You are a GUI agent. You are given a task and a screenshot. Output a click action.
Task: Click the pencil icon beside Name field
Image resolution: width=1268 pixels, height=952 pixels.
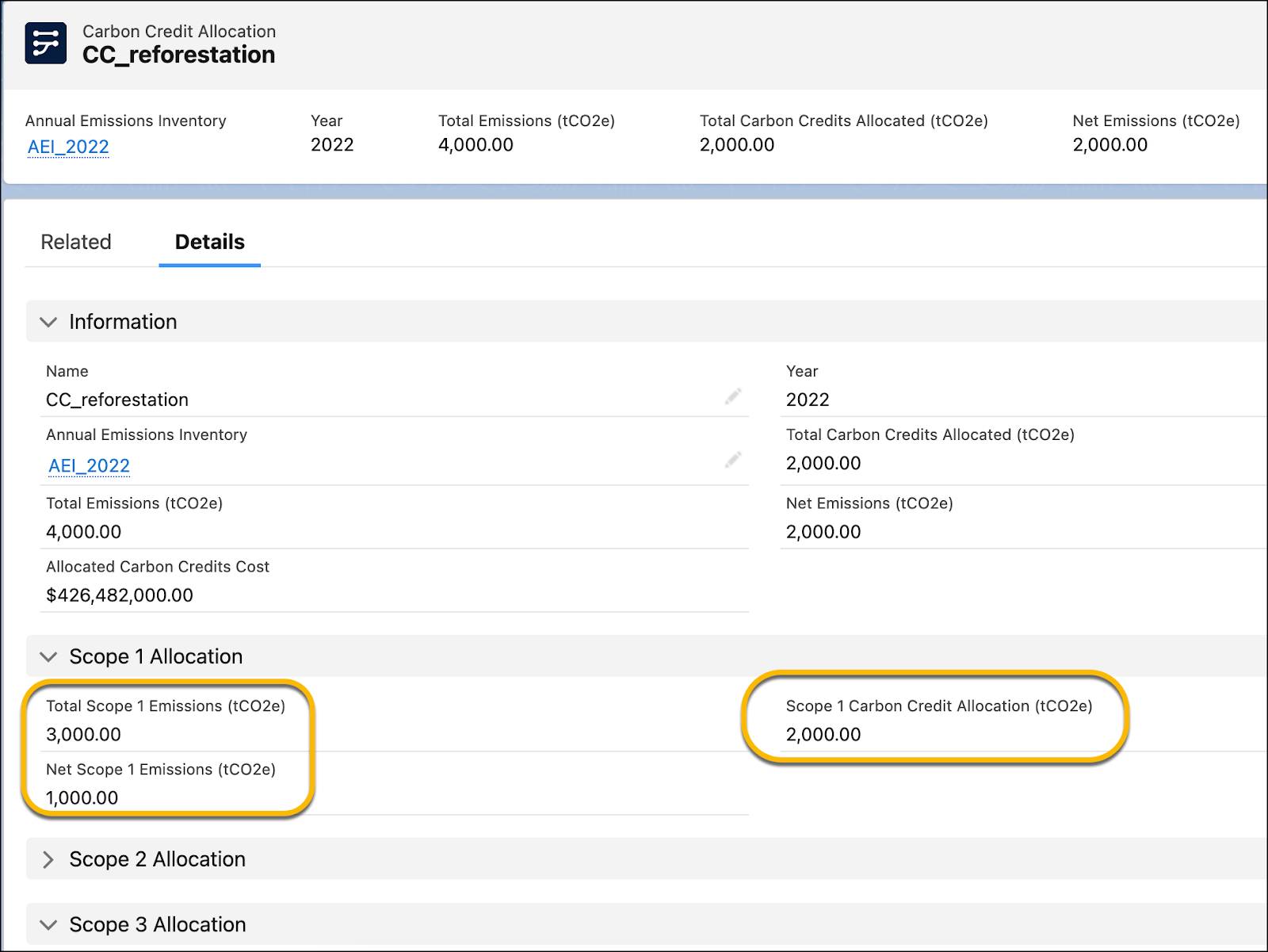(x=734, y=395)
